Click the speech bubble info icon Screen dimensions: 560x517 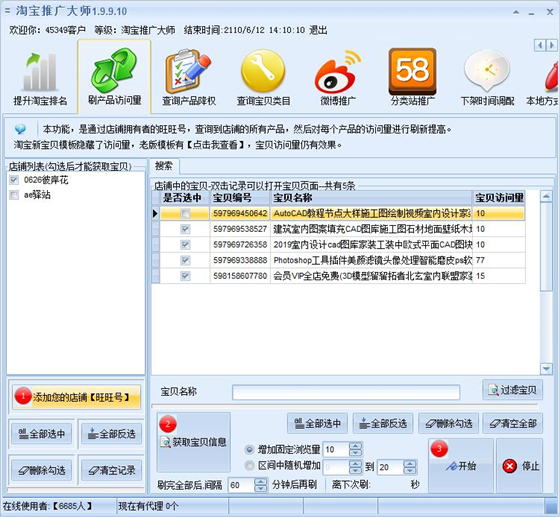click(20, 129)
